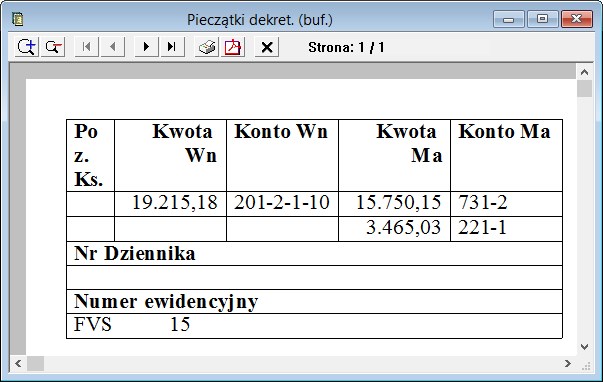Image resolution: width=603 pixels, height=382 pixels.
Task: Click the Poz. Ks. column header
Action: 89,155
